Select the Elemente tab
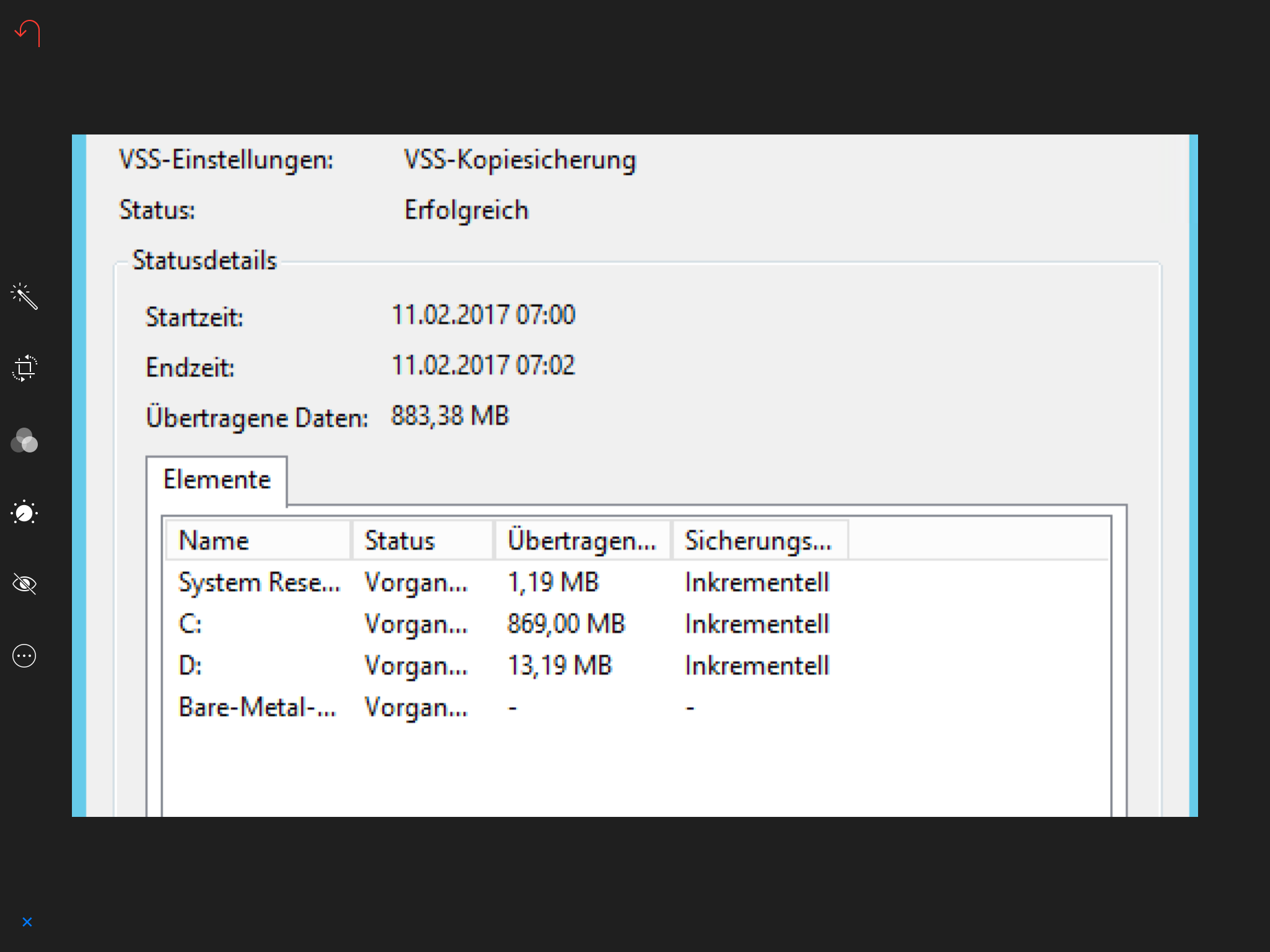This screenshot has width=1270, height=952. pyautogui.click(x=216, y=480)
